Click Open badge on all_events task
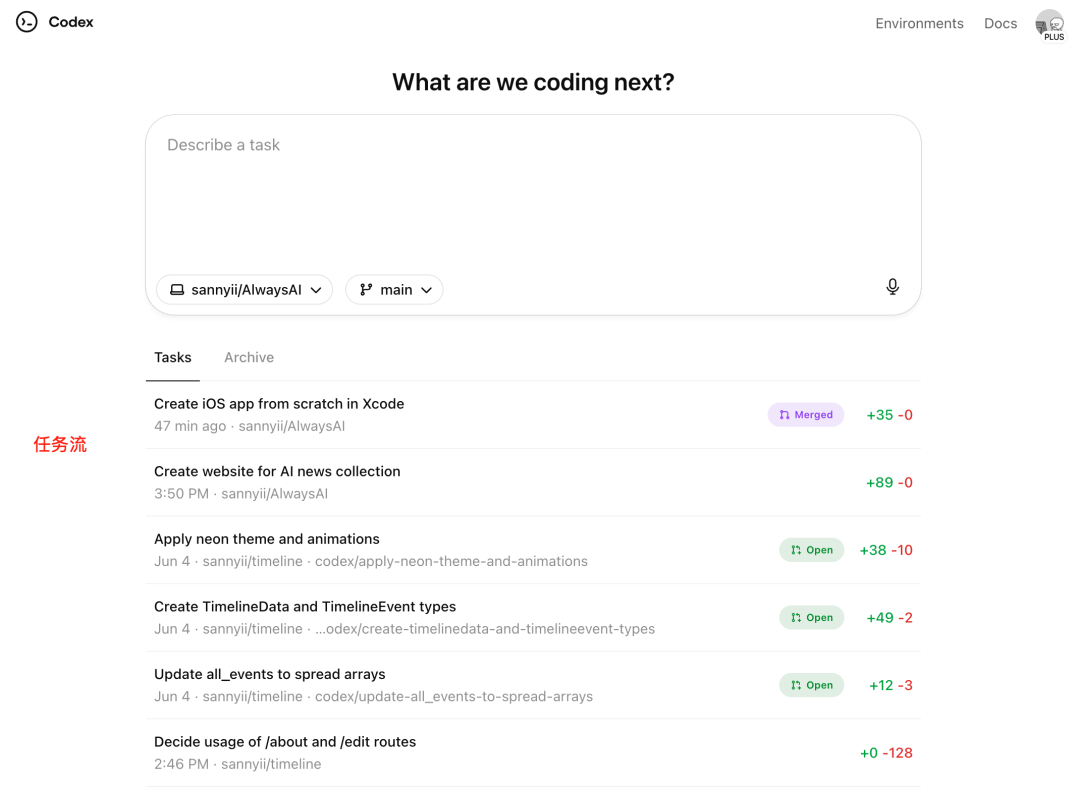Viewport: 1080px width, 791px height. point(812,685)
